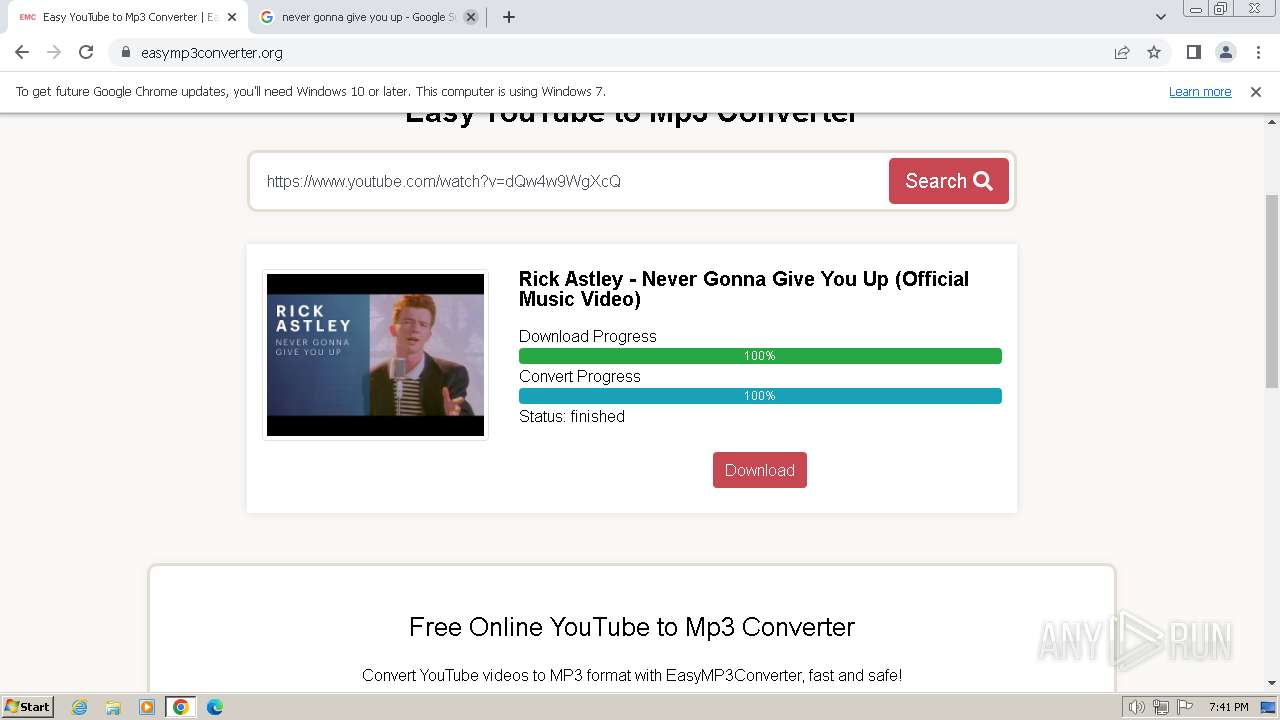Click the address bar URL easymp3converter.org
The width and height of the screenshot is (1280, 720).
coord(212,53)
